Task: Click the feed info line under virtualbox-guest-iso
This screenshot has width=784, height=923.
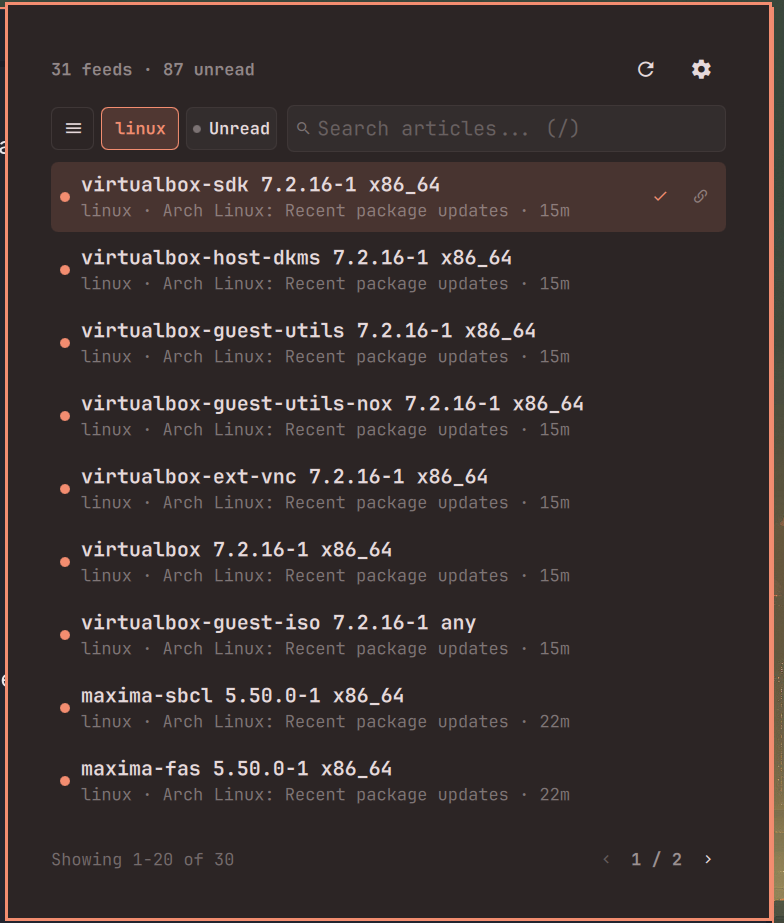Action: point(325,649)
